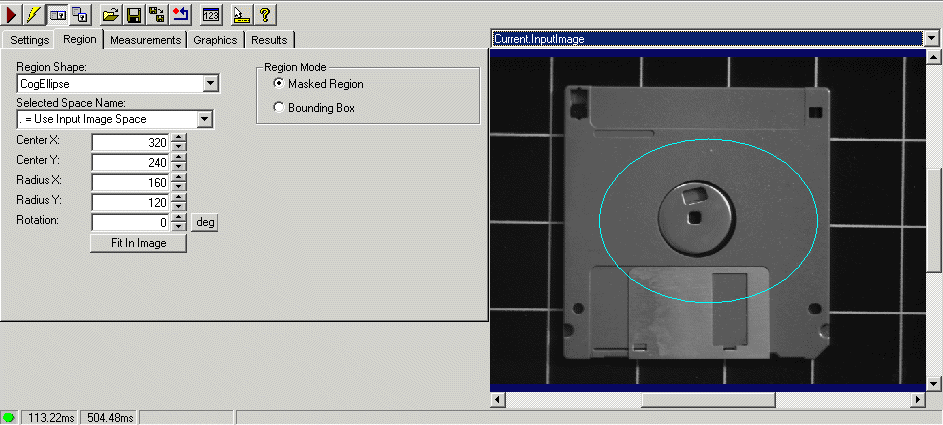Toggle the local tool display icon
The height and width of the screenshot is (425, 943).
coord(57,14)
